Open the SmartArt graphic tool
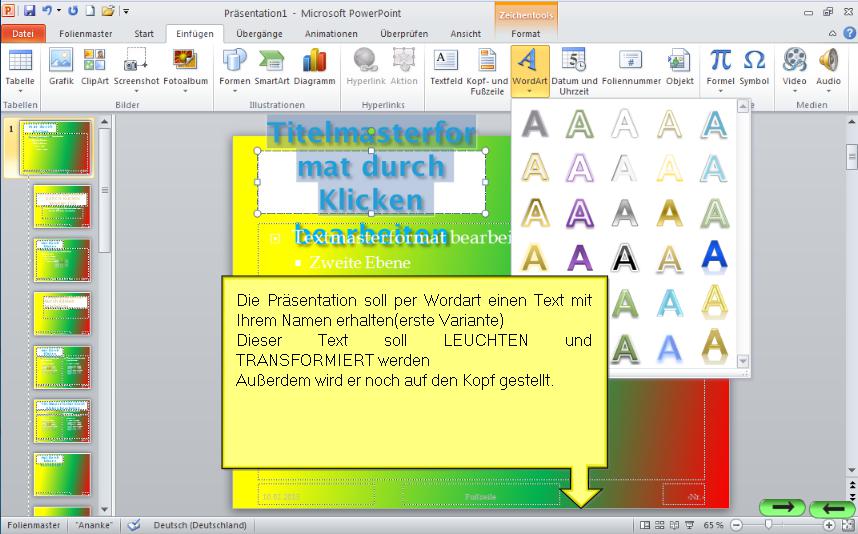 coord(271,66)
